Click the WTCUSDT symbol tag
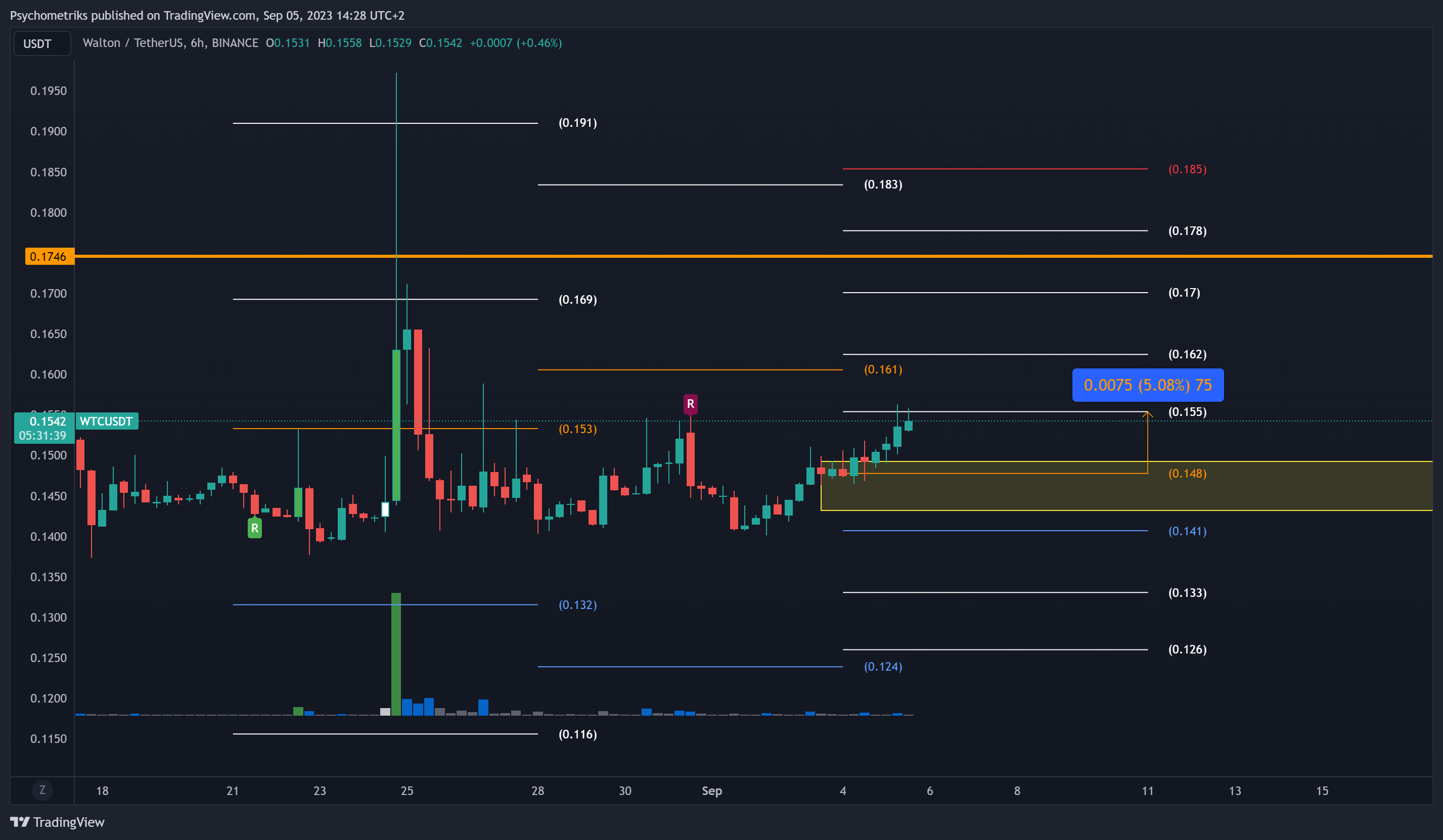 click(107, 422)
